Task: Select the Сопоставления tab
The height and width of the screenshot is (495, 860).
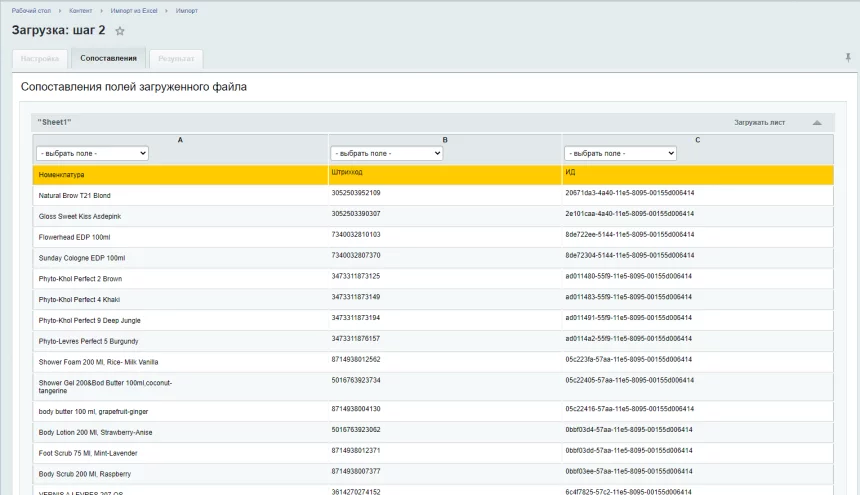Action: point(108,59)
